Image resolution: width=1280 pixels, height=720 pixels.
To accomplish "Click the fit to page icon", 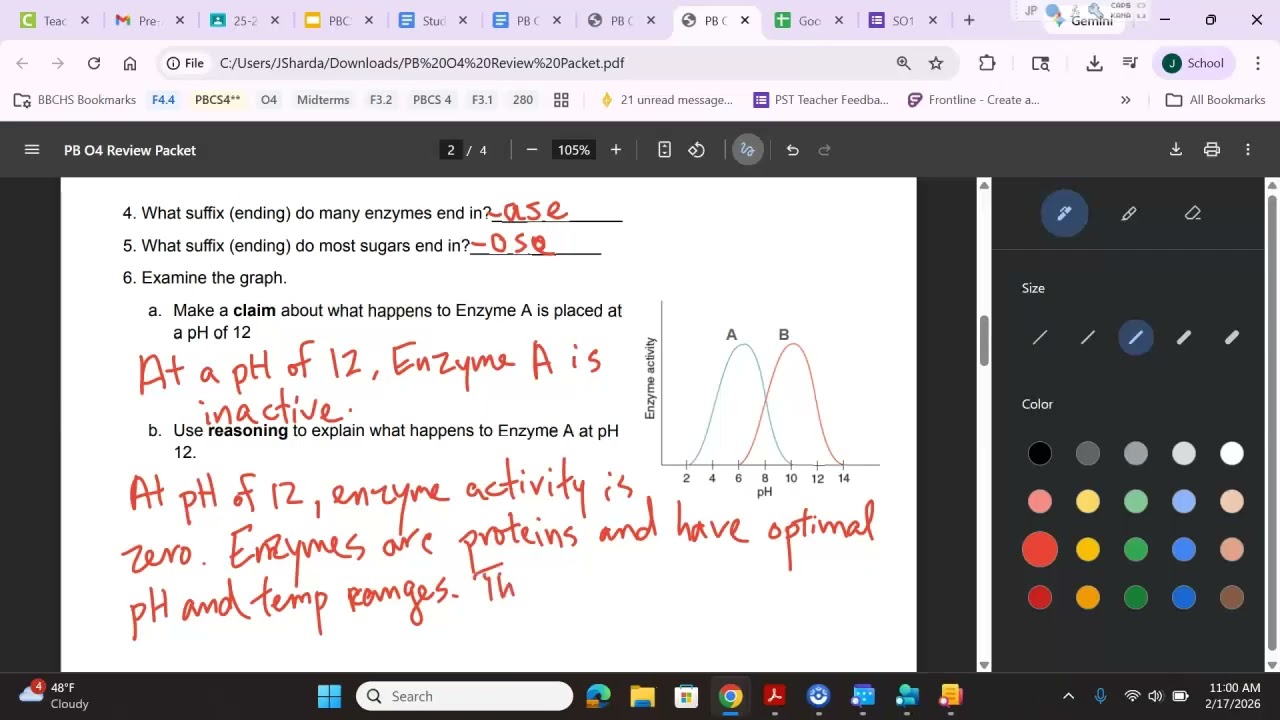I will (664, 150).
